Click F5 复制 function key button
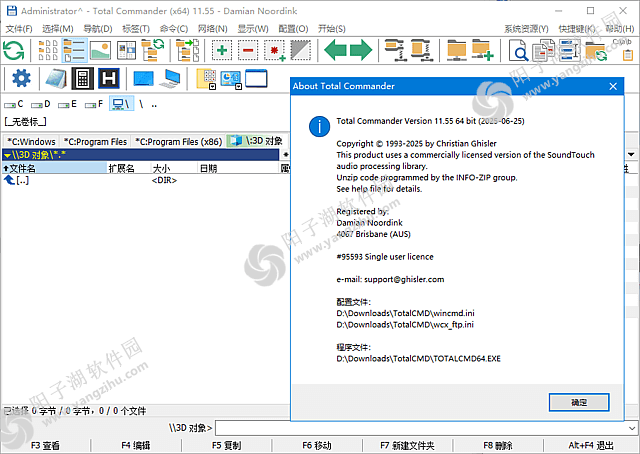 pos(227,445)
